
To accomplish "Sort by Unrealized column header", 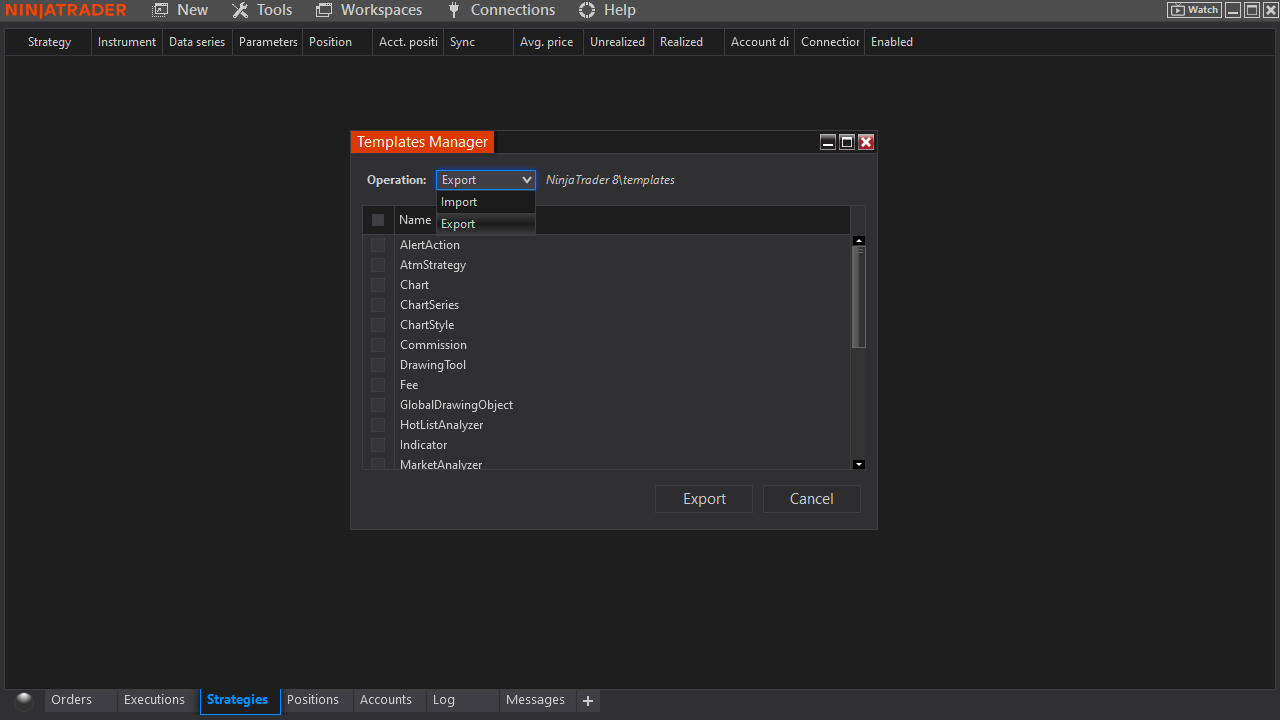I will click(618, 42).
